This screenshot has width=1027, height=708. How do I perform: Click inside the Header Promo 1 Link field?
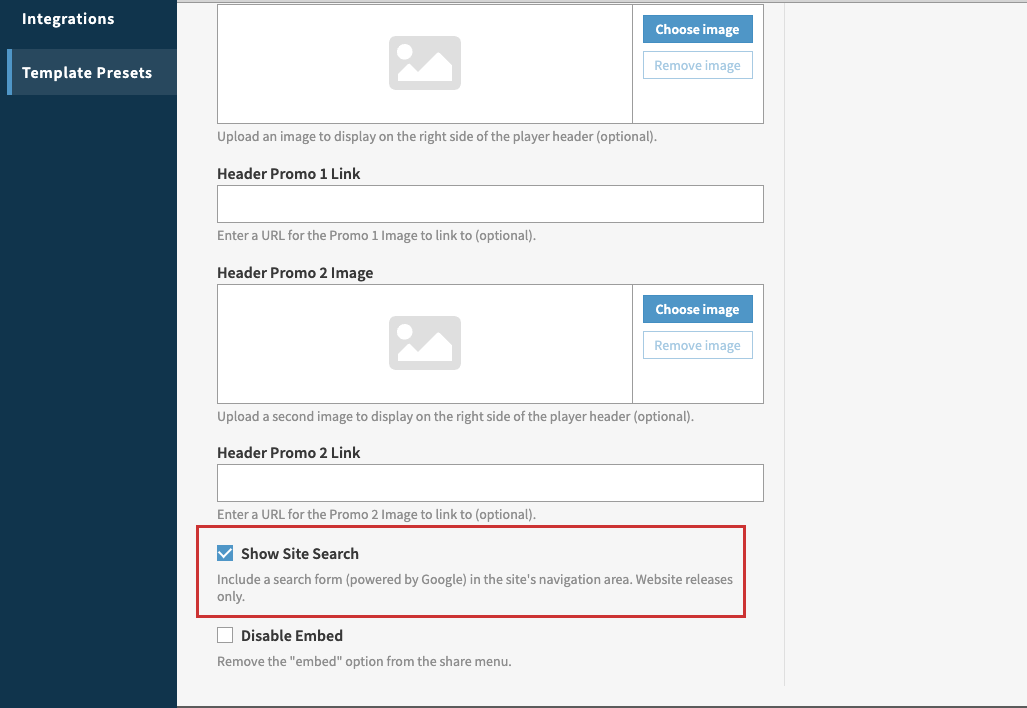click(490, 203)
